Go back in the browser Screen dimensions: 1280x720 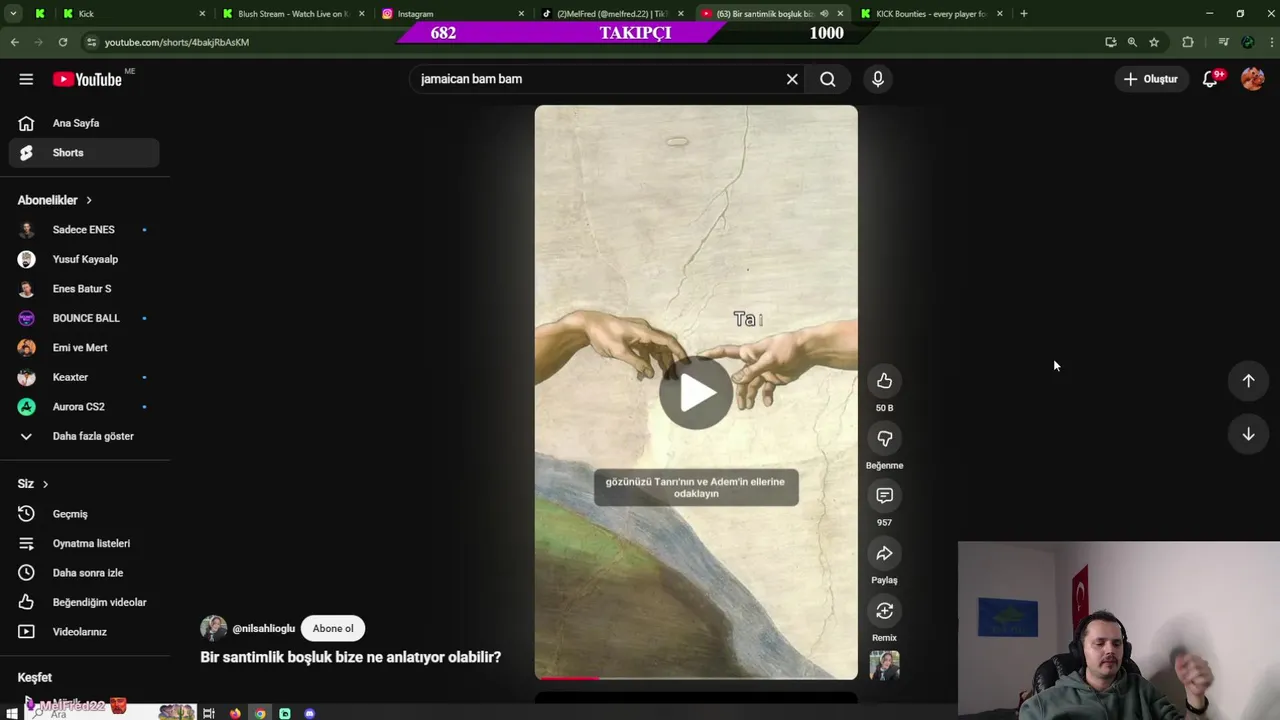coord(14,42)
